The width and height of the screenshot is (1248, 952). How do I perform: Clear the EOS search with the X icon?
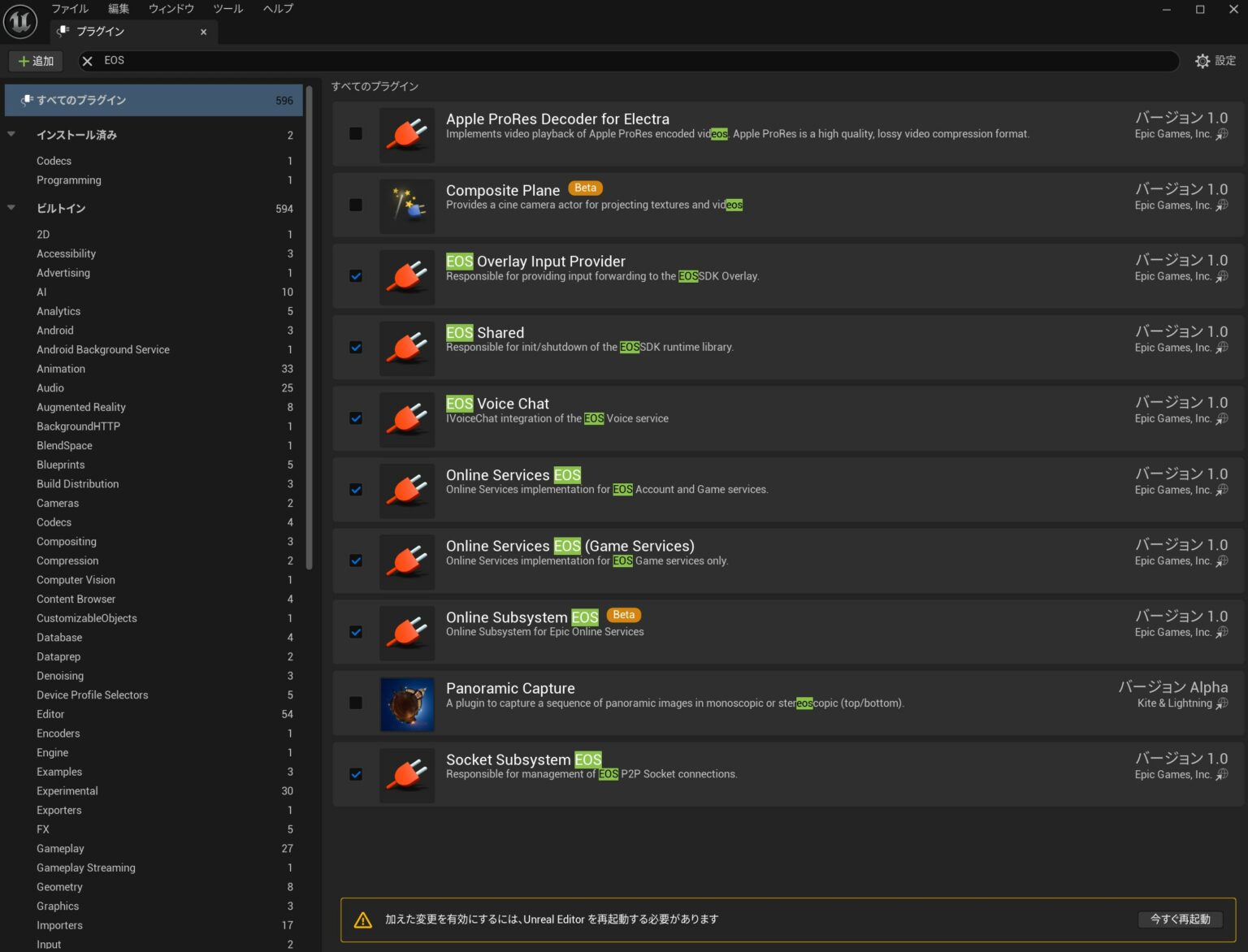86,60
